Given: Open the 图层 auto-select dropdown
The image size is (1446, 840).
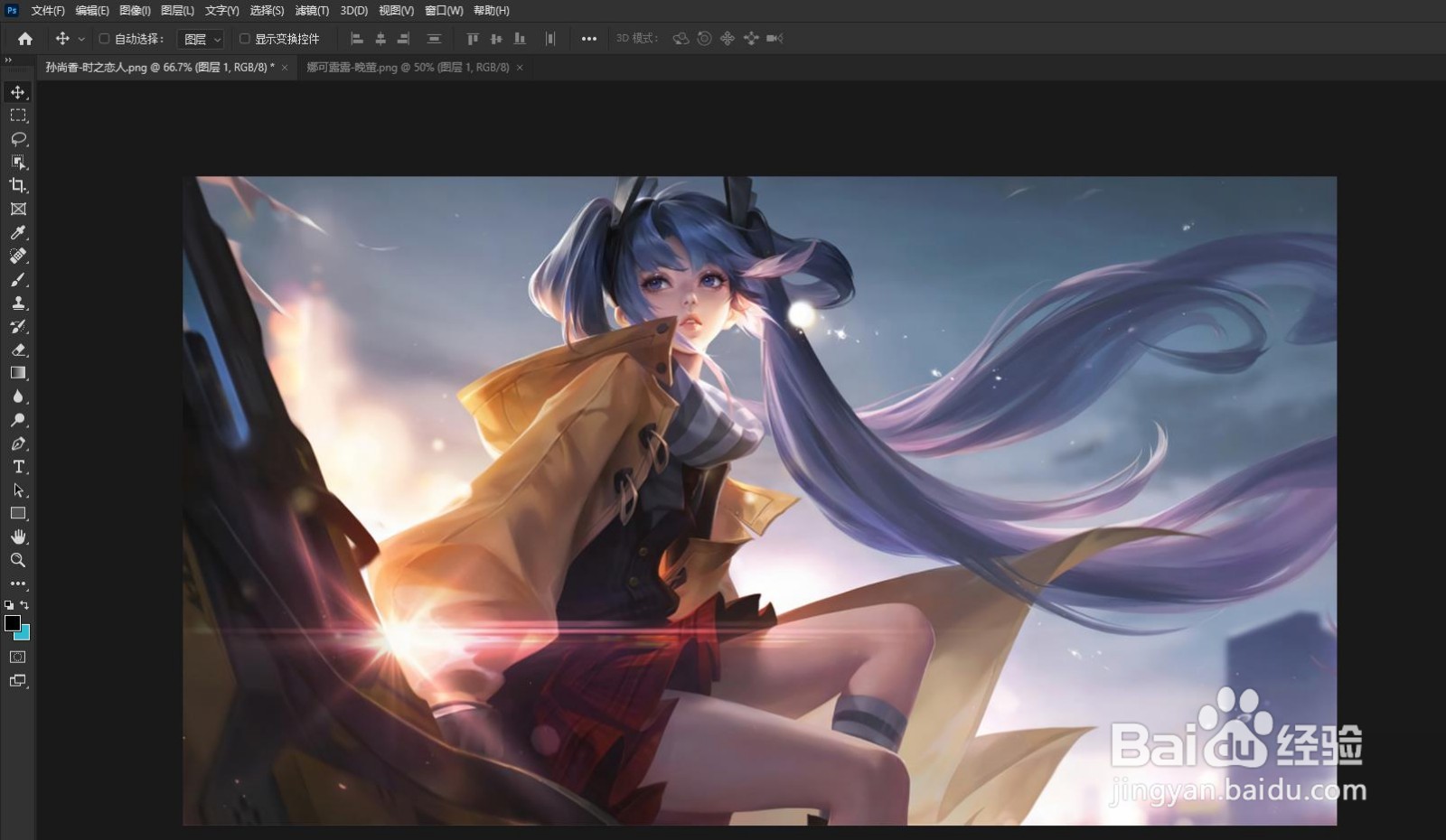Looking at the screenshot, I should [x=202, y=39].
